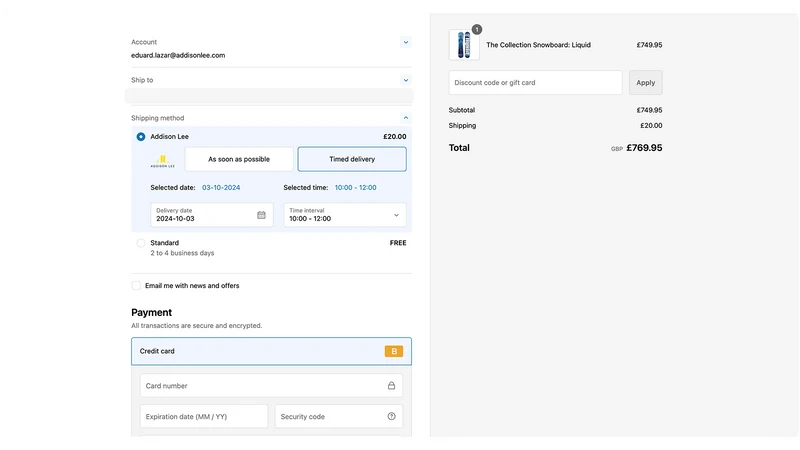Click the Subtotal label
The height and width of the screenshot is (450, 800).
tap(462, 110)
